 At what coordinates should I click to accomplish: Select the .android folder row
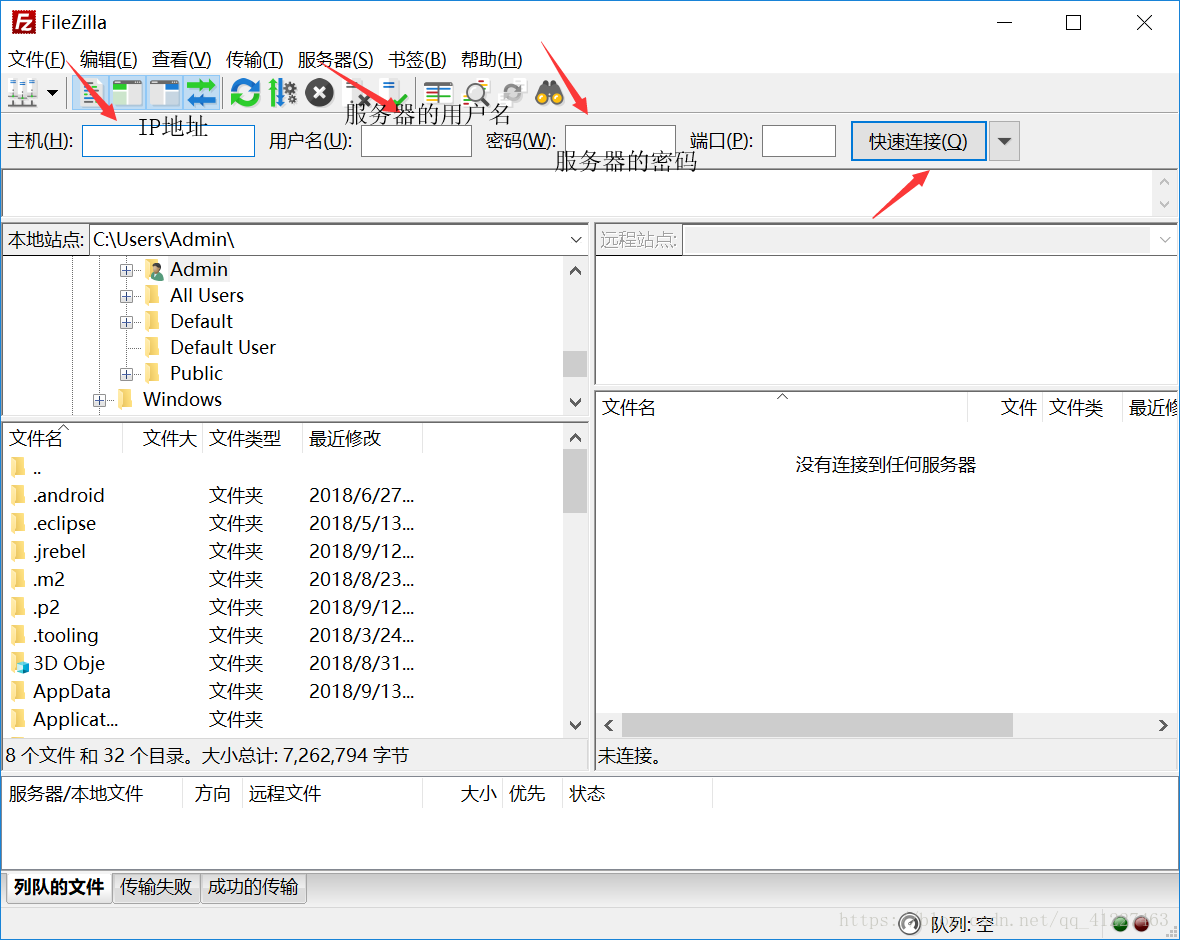tap(283, 496)
